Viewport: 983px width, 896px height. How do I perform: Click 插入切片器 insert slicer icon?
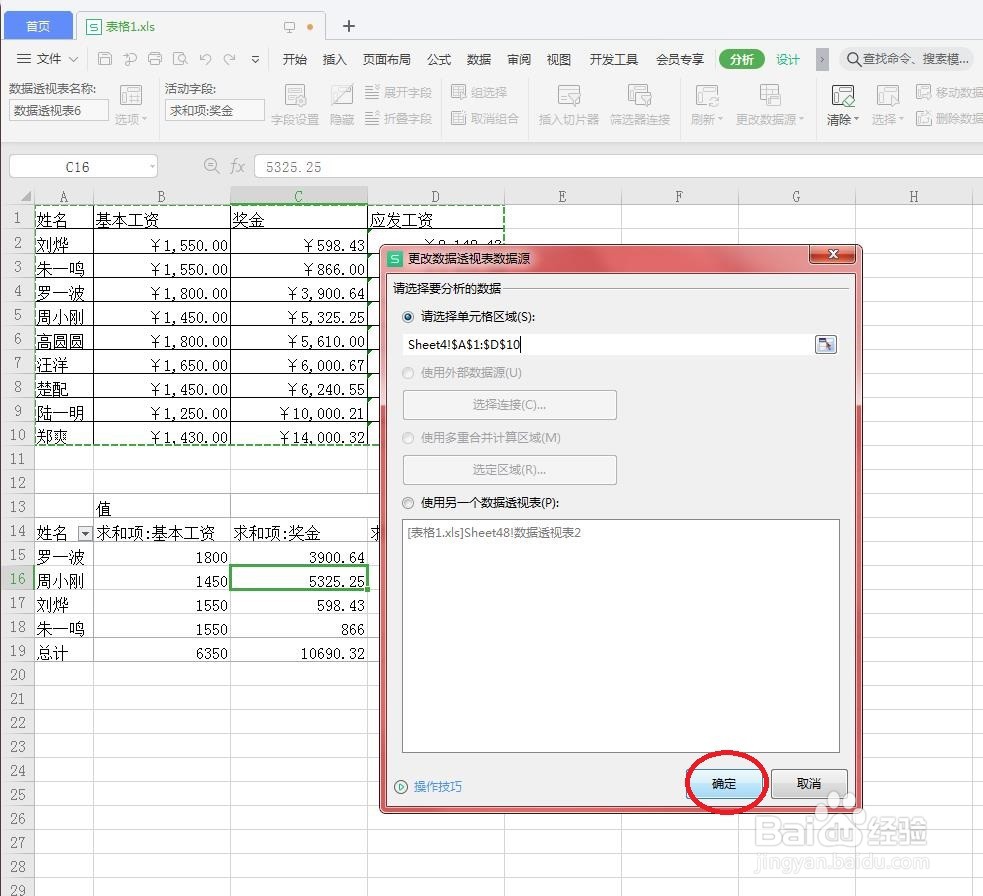(569, 105)
